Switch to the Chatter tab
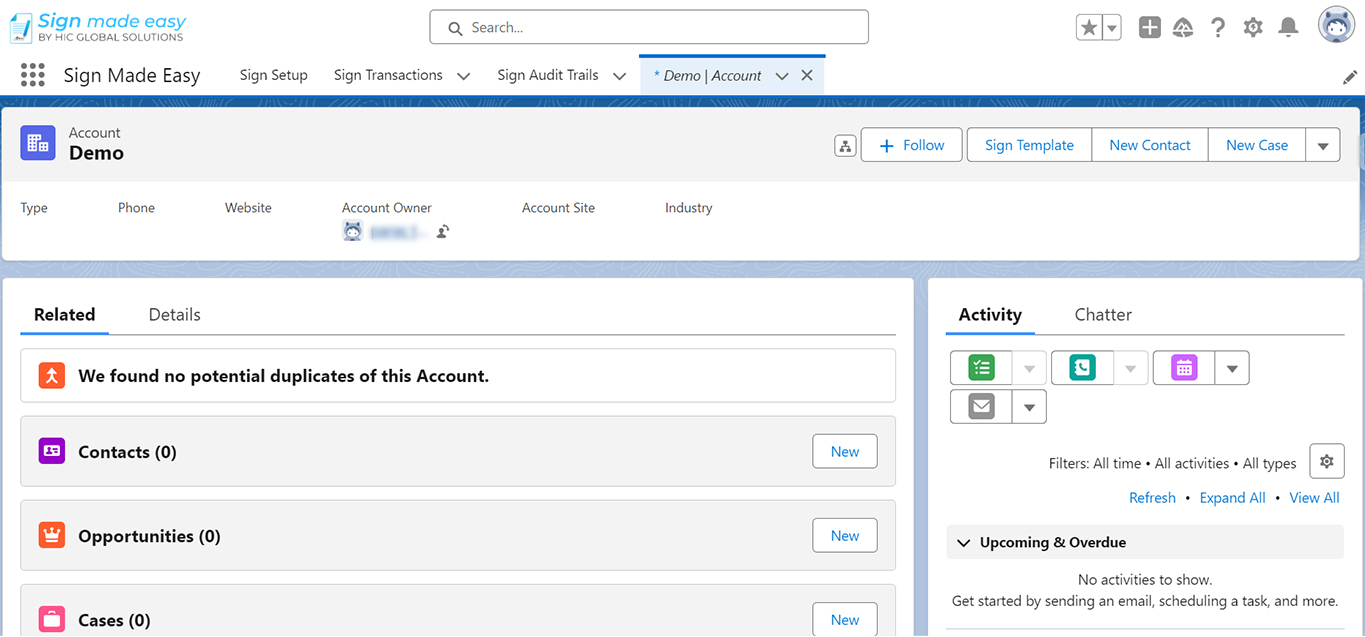Screen dimensions: 1365x637 (1103, 314)
